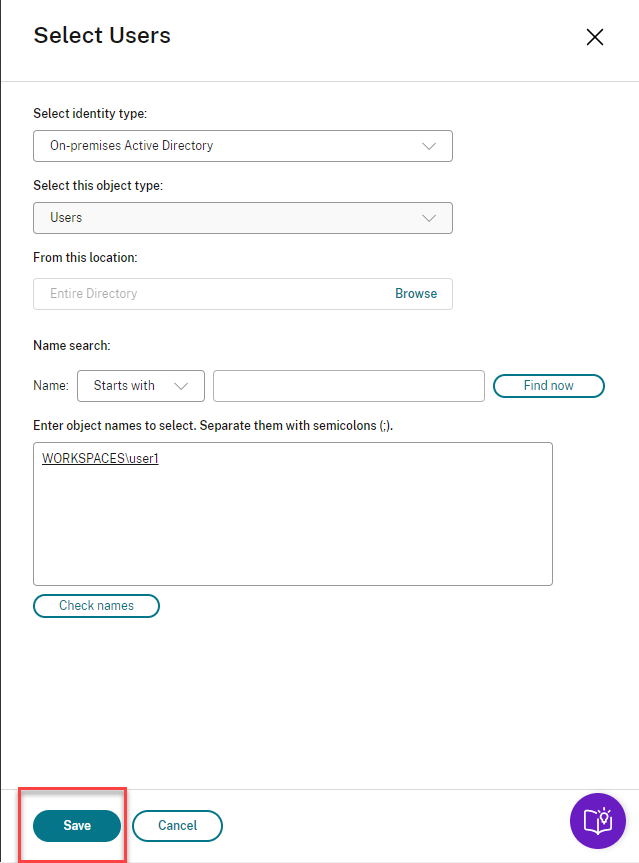This screenshot has width=639, height=863.
Task: Select the WORKSPACES\user1 entry
Action: (100, 459)
